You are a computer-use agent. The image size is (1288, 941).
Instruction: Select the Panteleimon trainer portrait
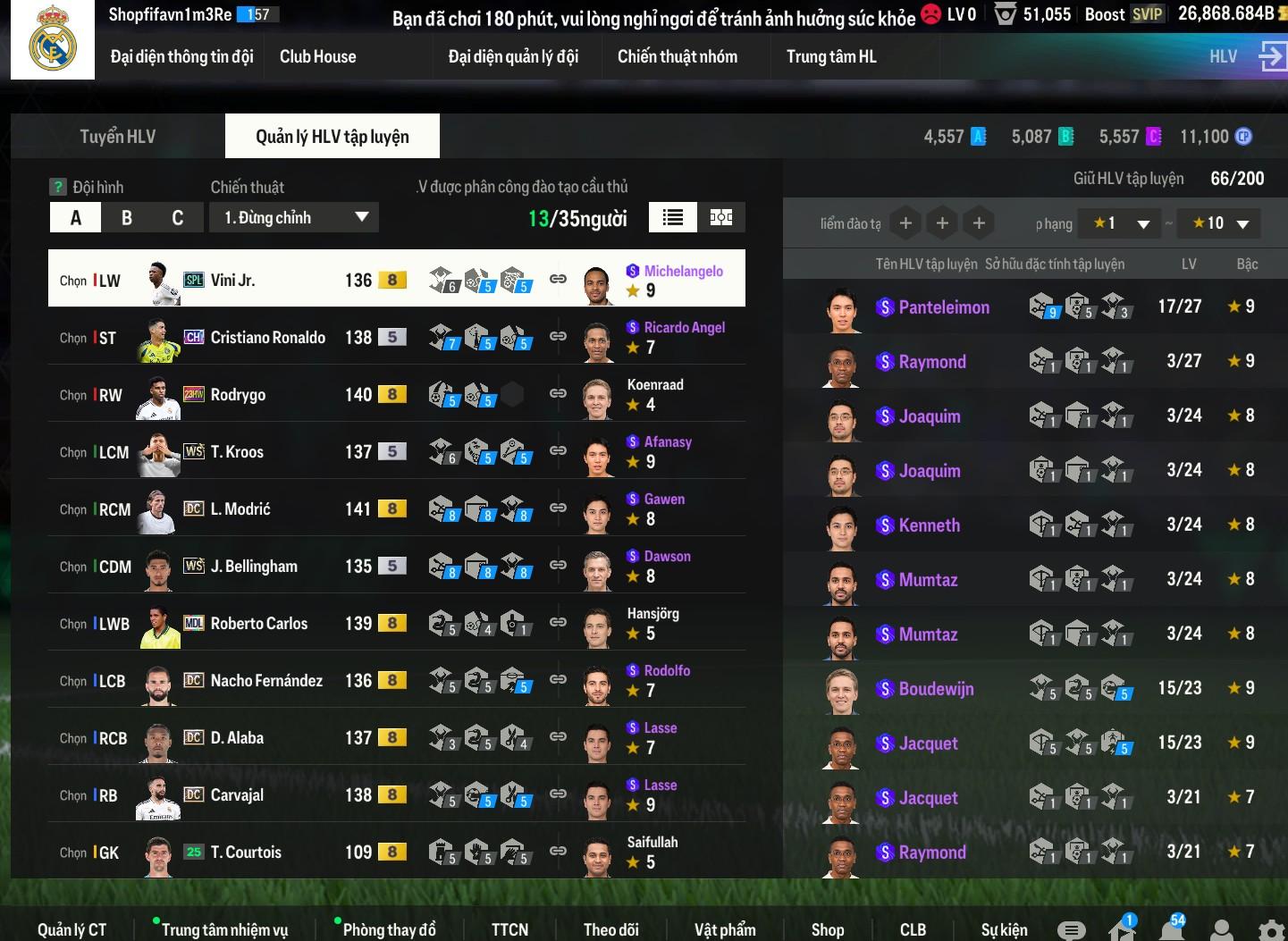click(842, 308)
